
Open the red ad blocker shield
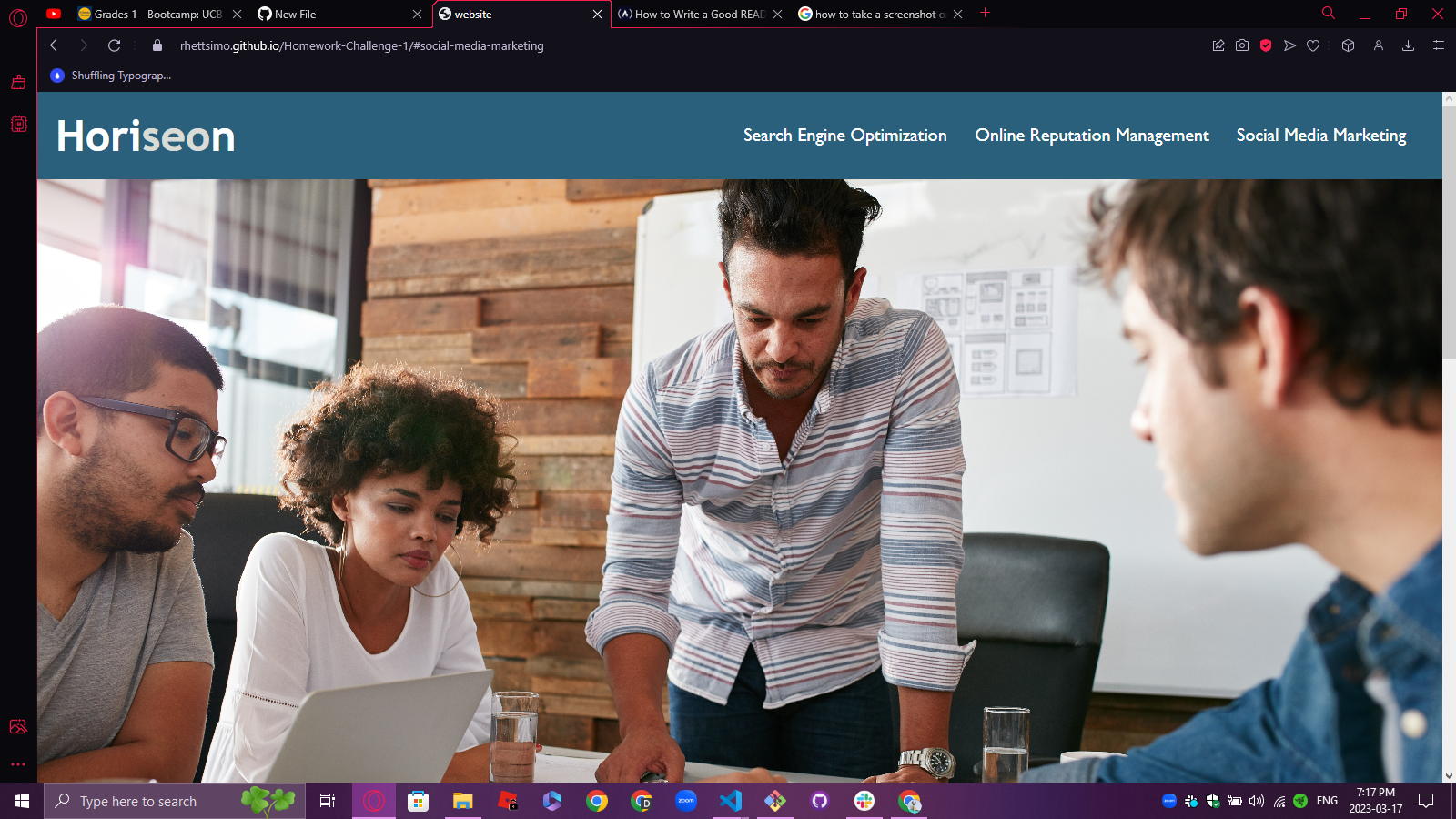pyautogui.click(x=1266, y=45)
